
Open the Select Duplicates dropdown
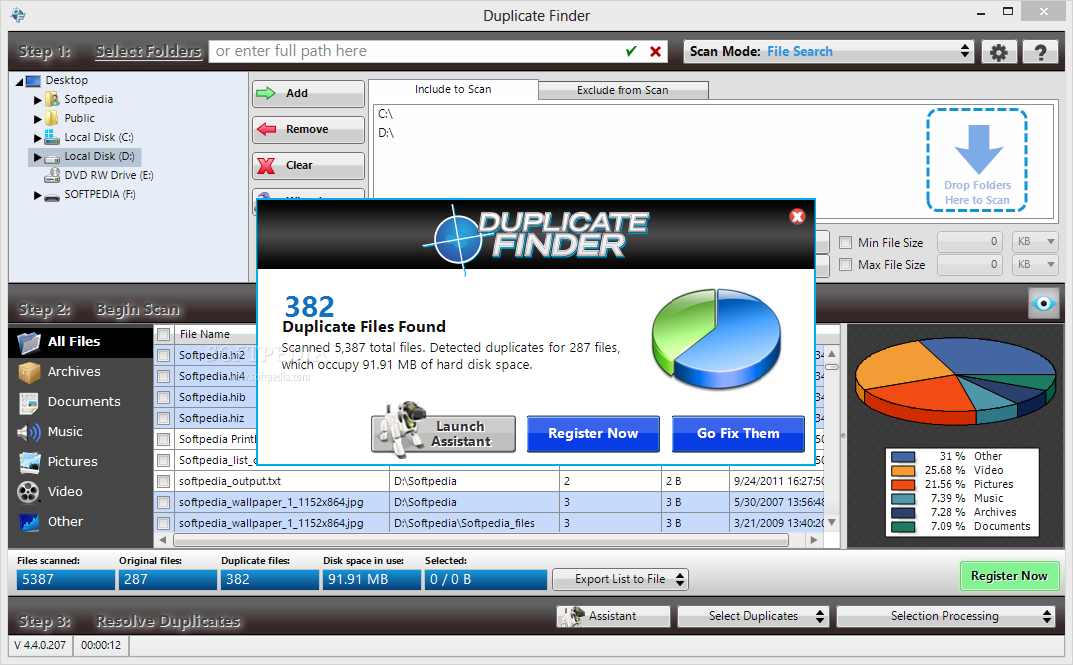753,616
